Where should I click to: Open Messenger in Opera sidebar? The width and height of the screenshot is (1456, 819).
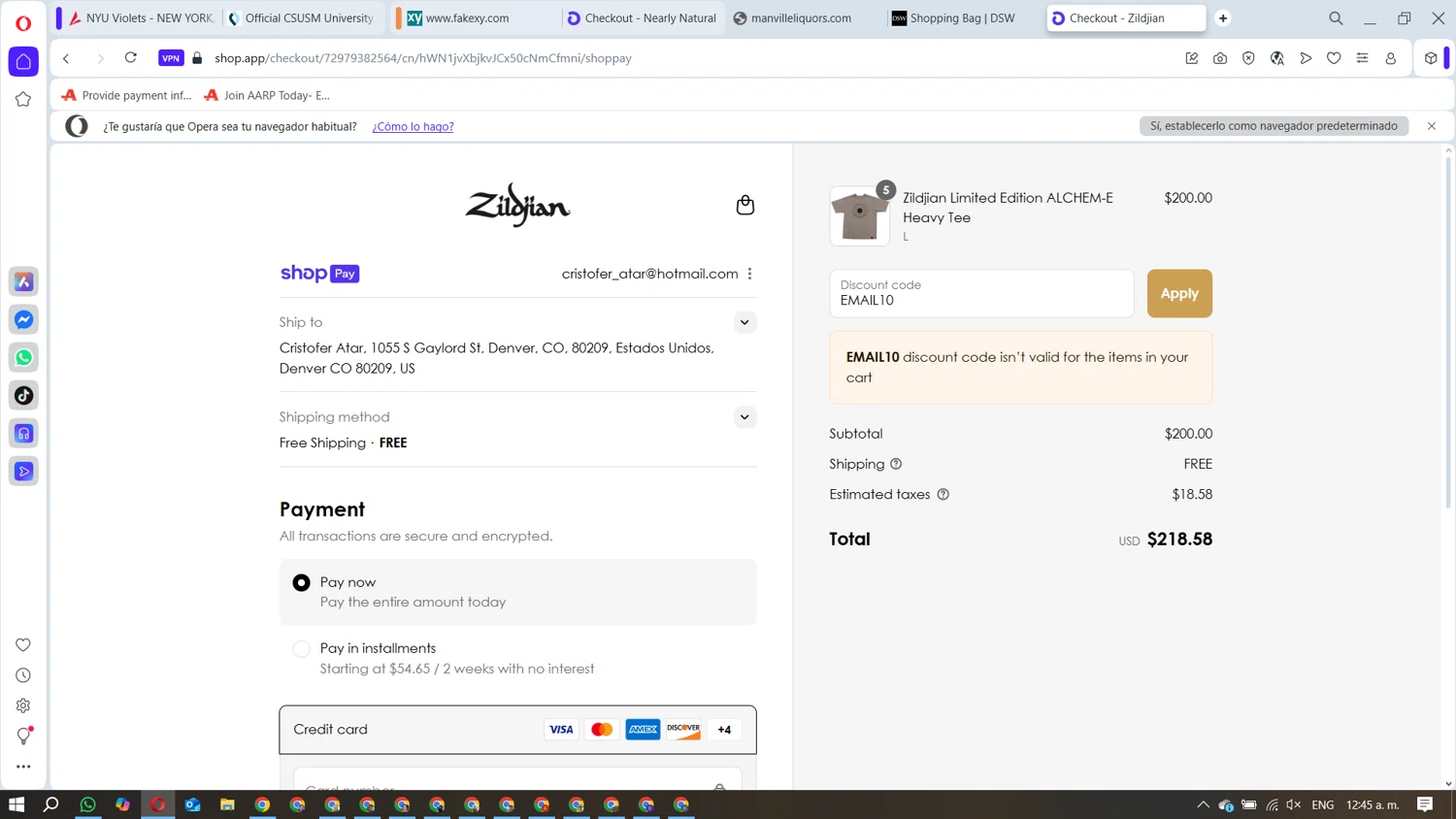coord(23,319)
